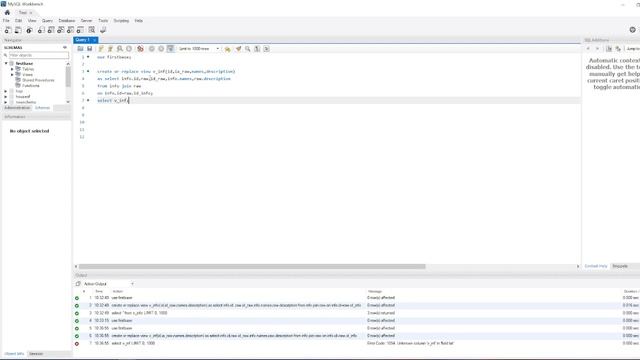
Task: Select Functions in schema tree
Action: coord(31,86)
